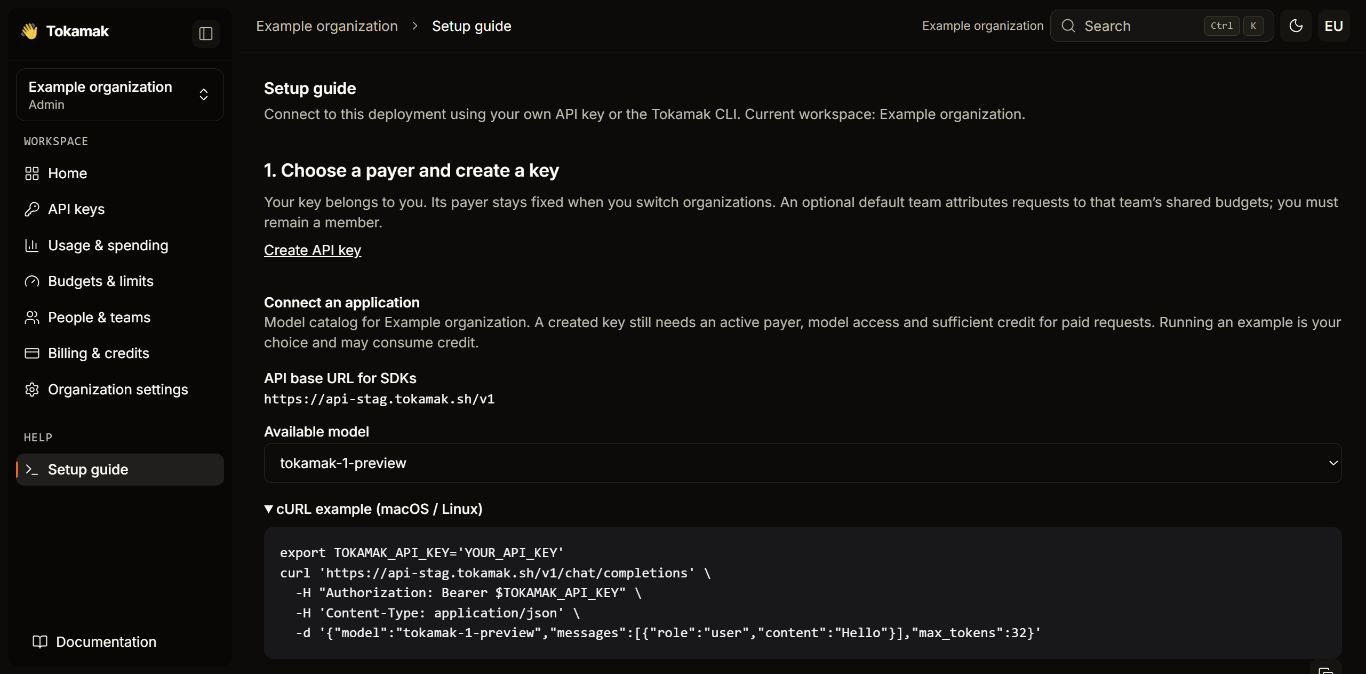Click the Connect an application heading
Screen dimensions: 1366x674
tap(342, 302)
